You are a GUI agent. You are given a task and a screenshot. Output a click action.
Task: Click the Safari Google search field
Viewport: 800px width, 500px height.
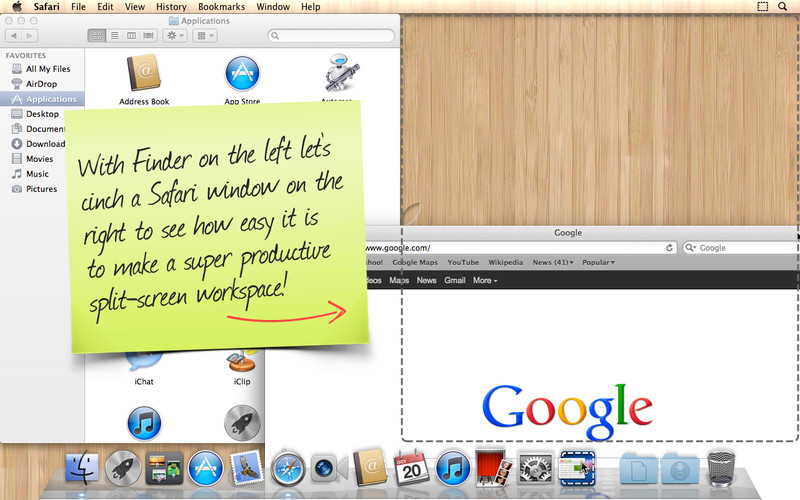click(x=741, y=247)
